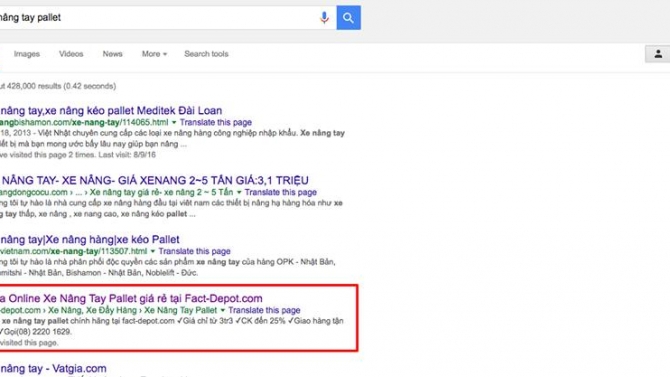670x377 pixels.
Task: Translate the Fact-Depot result page
Action: click(x=264, y=310)
